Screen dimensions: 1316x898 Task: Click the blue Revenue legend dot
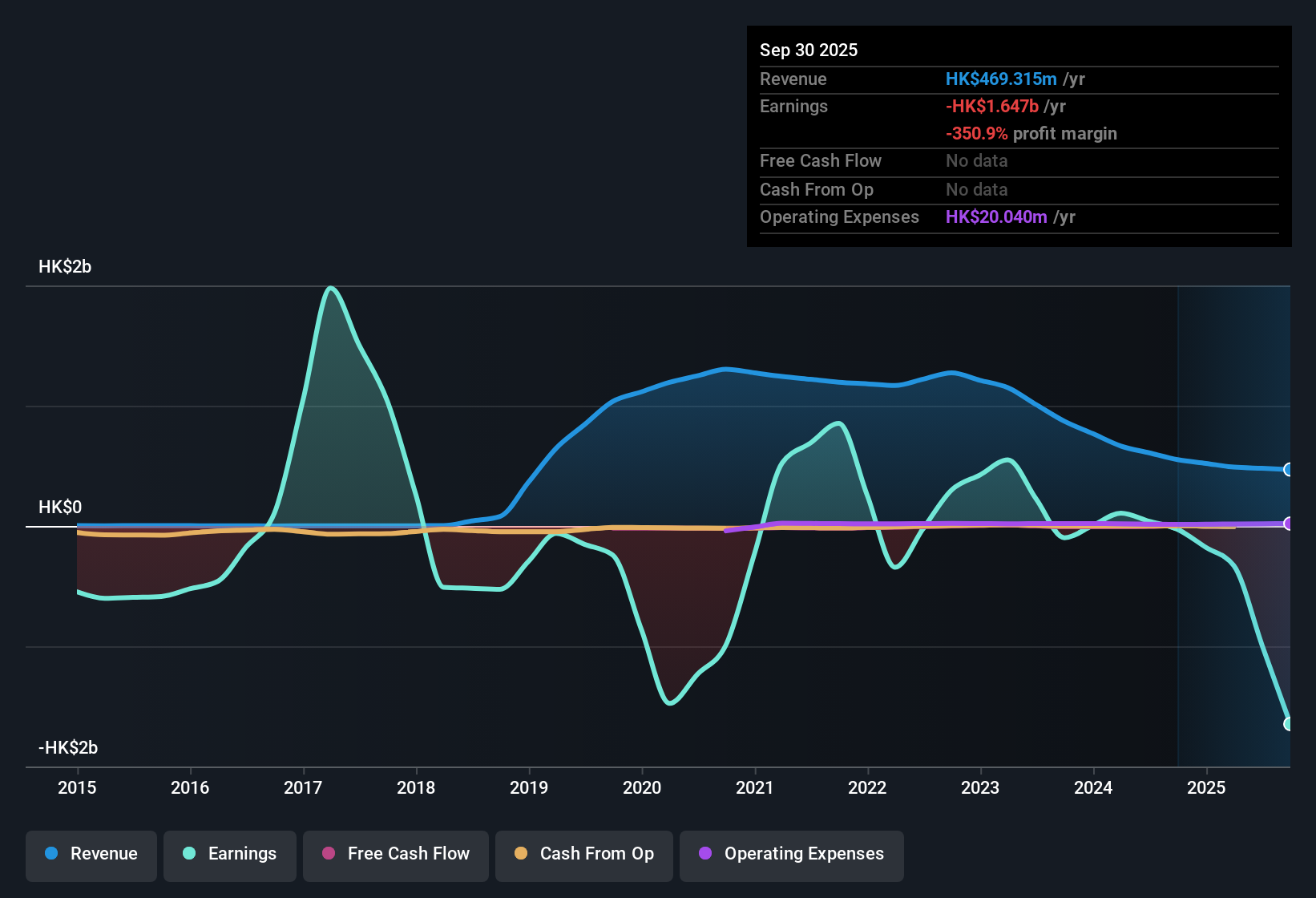(x=50, y=854)
